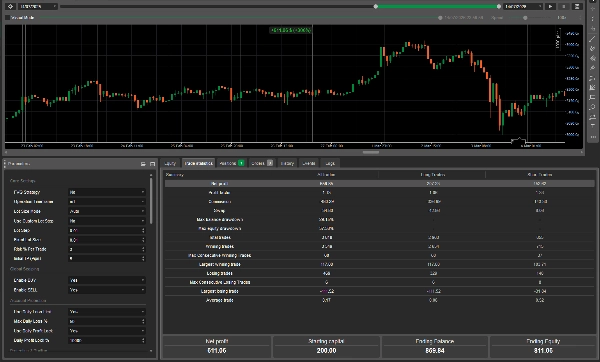
Task: Open the three-dots more tools menu in right toolbar
Action: (x=593, y=137)
